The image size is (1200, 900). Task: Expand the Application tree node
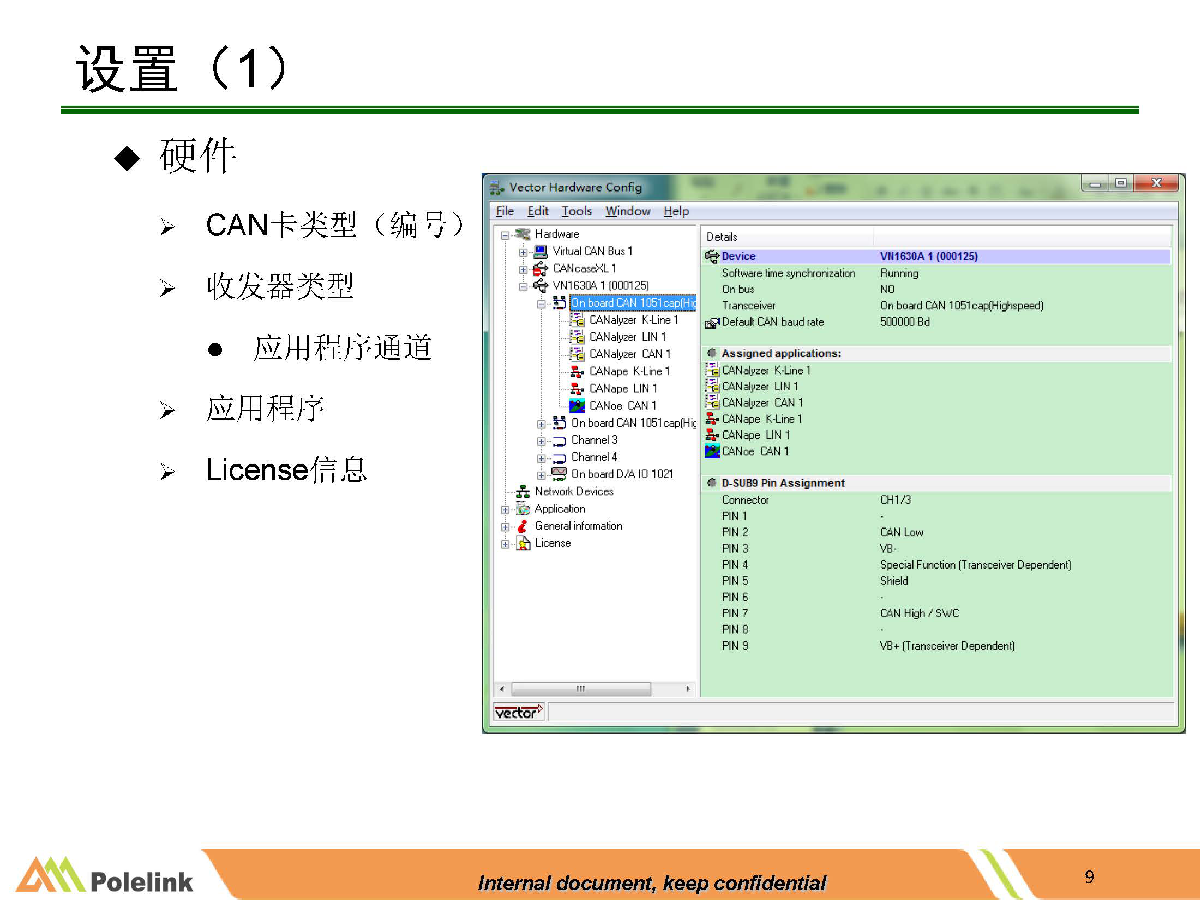[506, 509]
